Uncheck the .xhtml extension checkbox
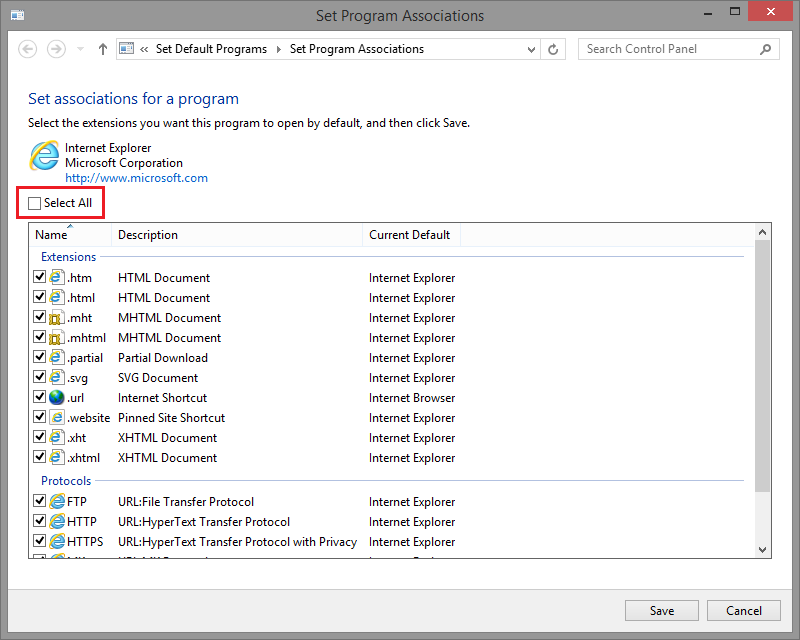 (39, 457)
